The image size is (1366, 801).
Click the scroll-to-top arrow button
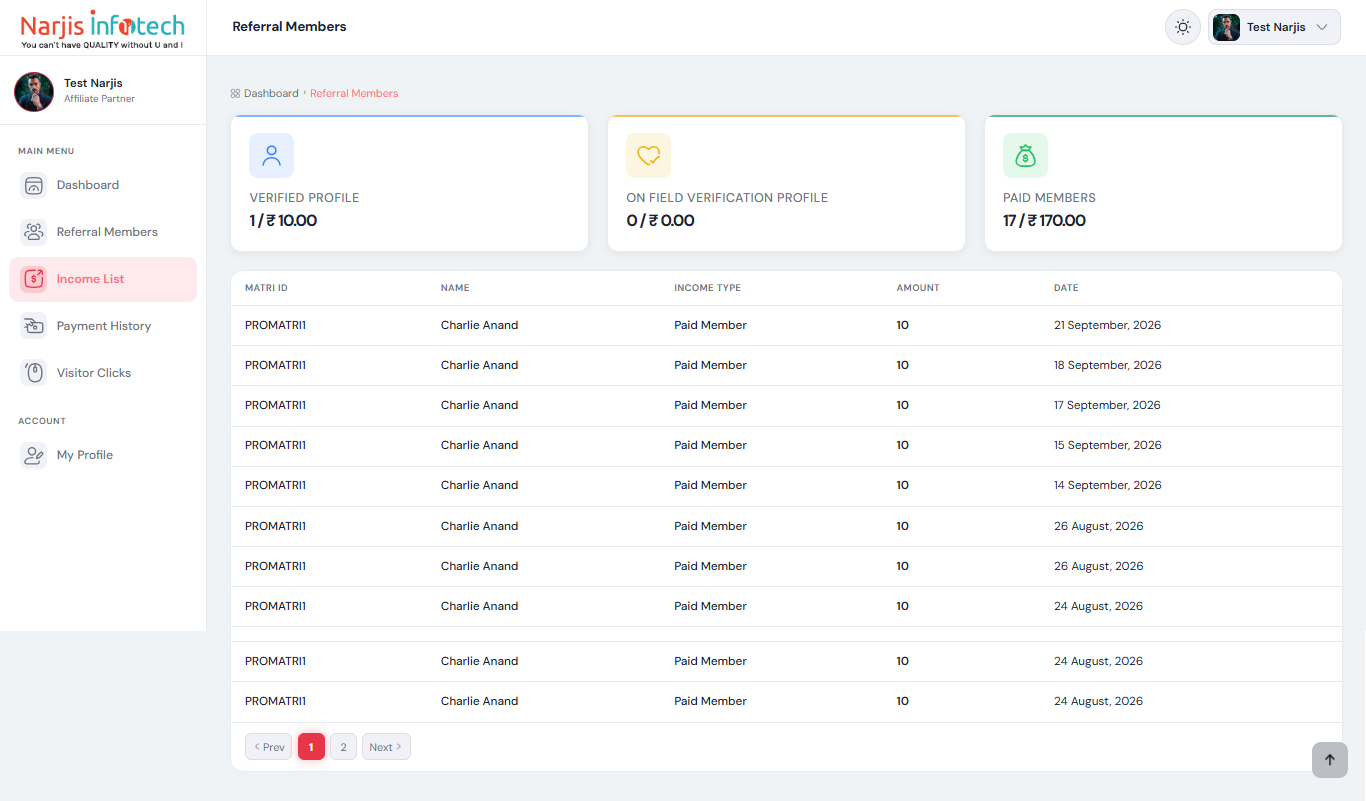pos(1330,760)
